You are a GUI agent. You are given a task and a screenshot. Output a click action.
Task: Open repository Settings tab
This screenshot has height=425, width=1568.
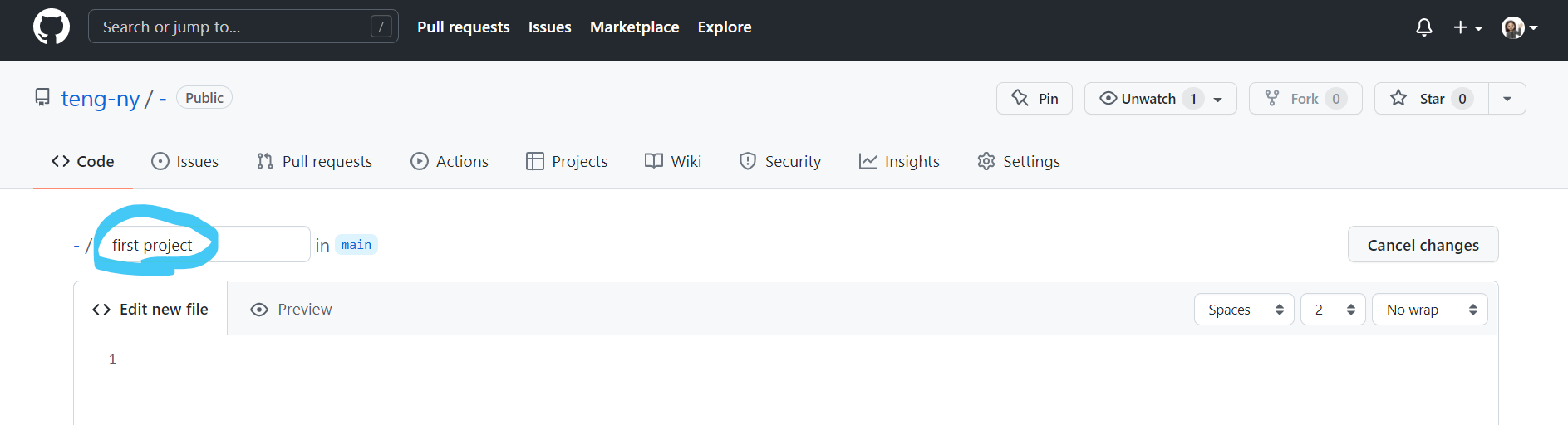tap(1019, 161)
